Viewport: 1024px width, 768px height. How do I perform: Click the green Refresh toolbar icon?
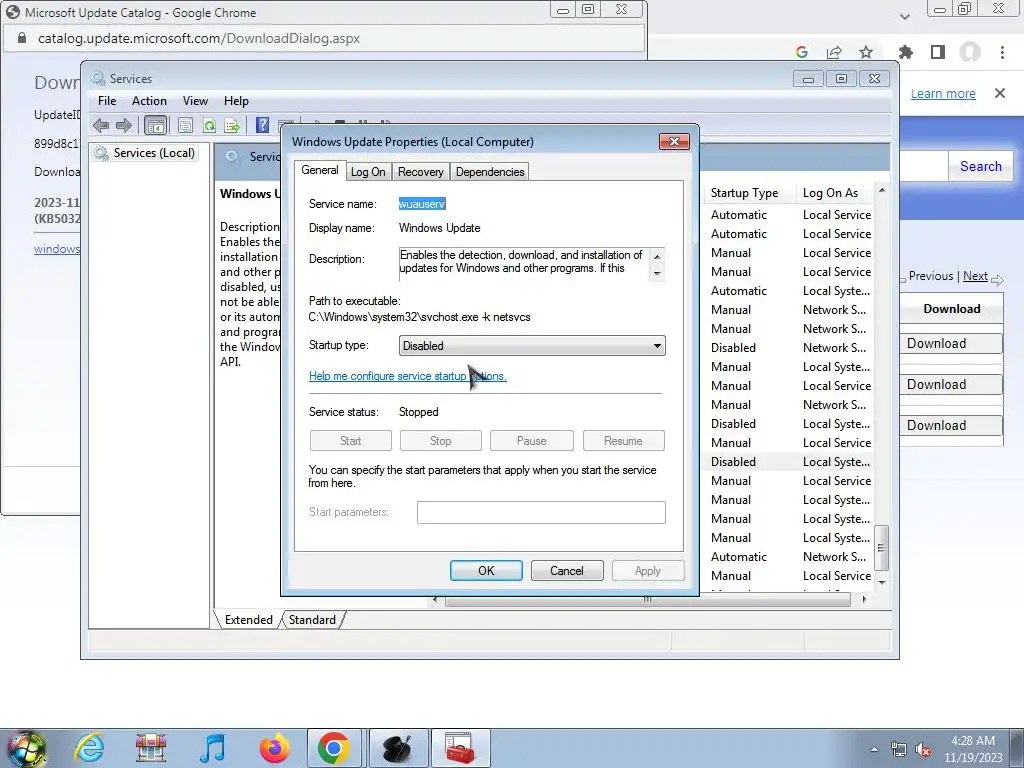(209, 125)
